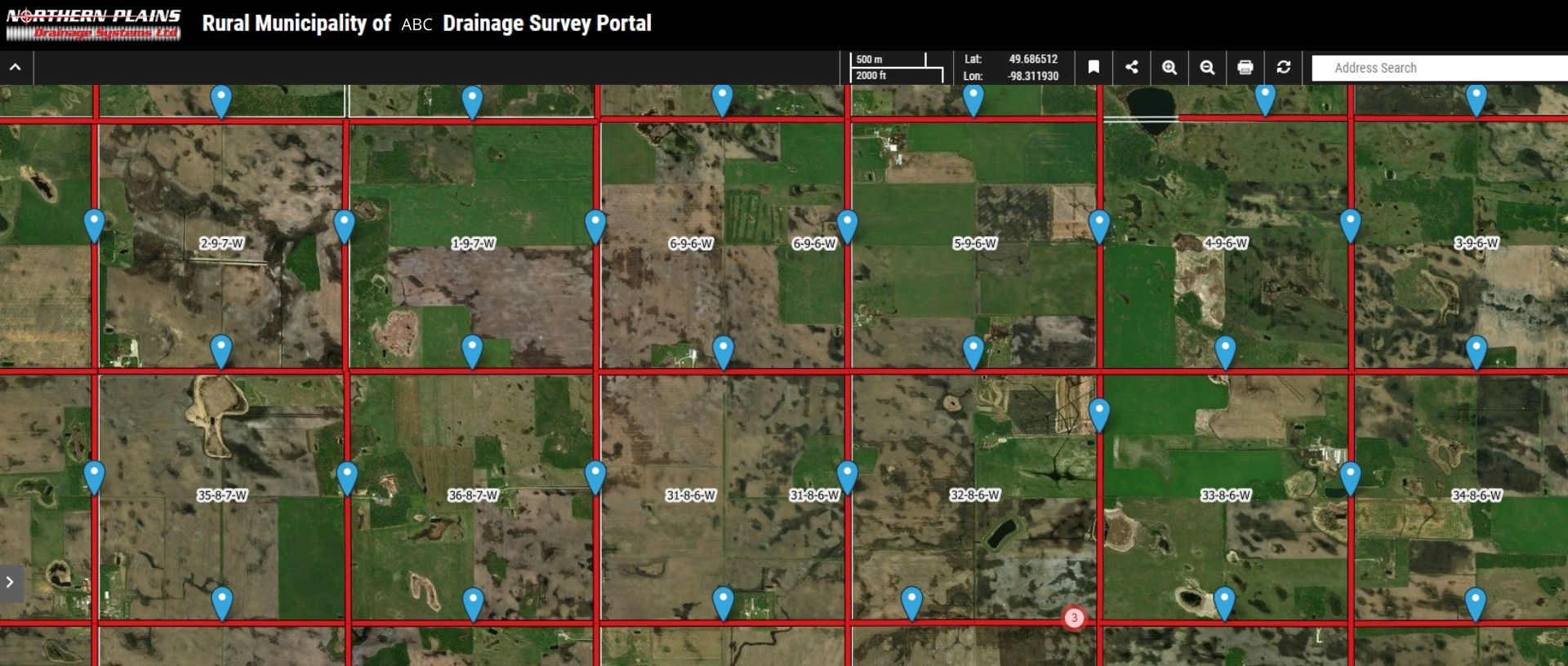Select section label 35-8-7-W
The width and height of the screenshot is (1568, 666).
click(222, 495)
